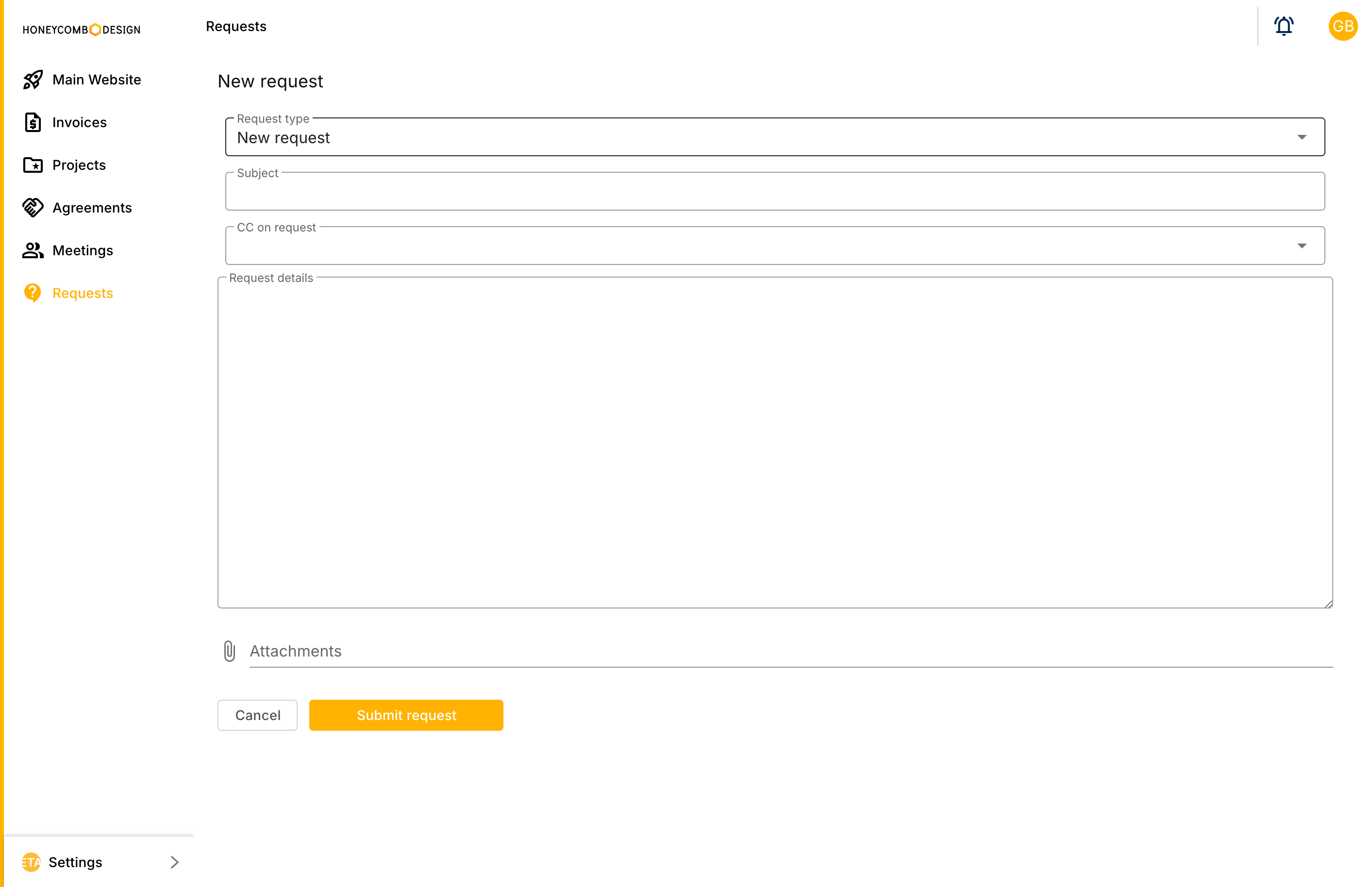Click the CC on request field
1372x887 pixels.
774,246
